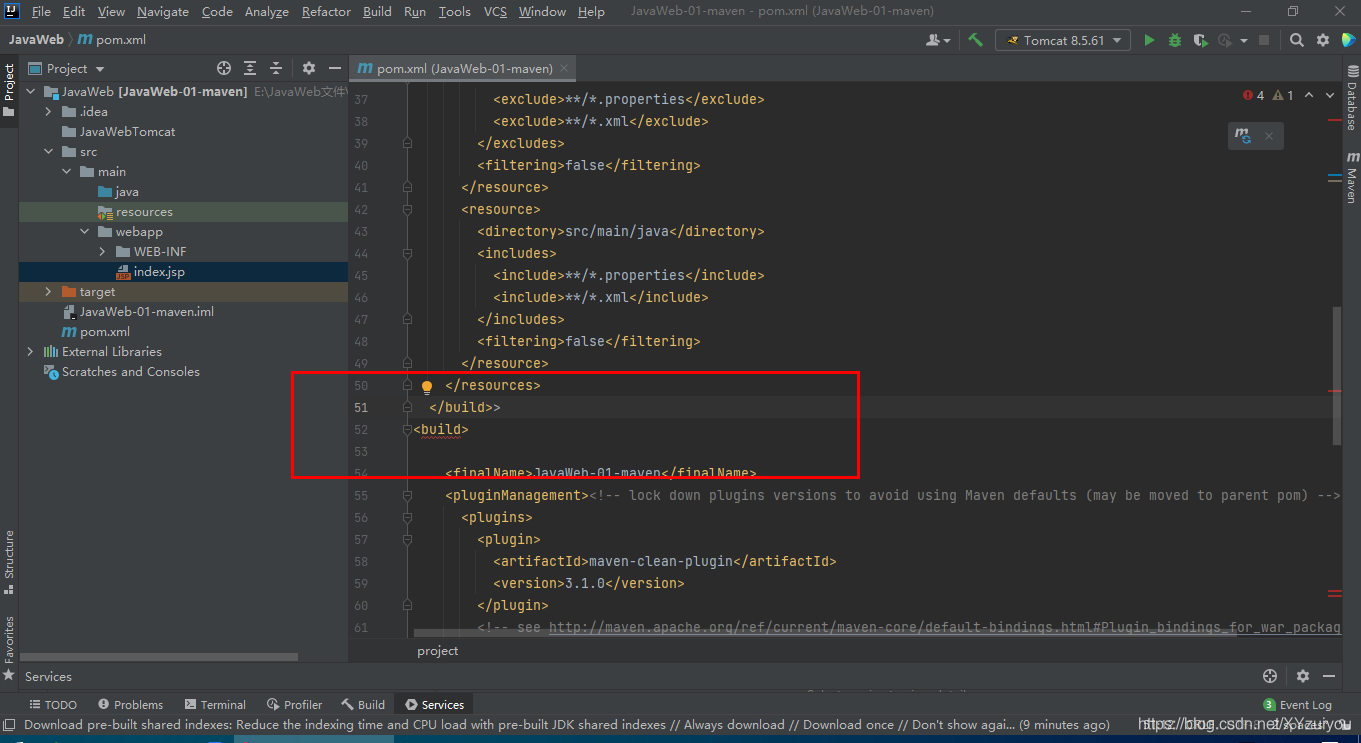
Task: Click the Load Maven Changes floating icon
Action: pos(1243,136)
